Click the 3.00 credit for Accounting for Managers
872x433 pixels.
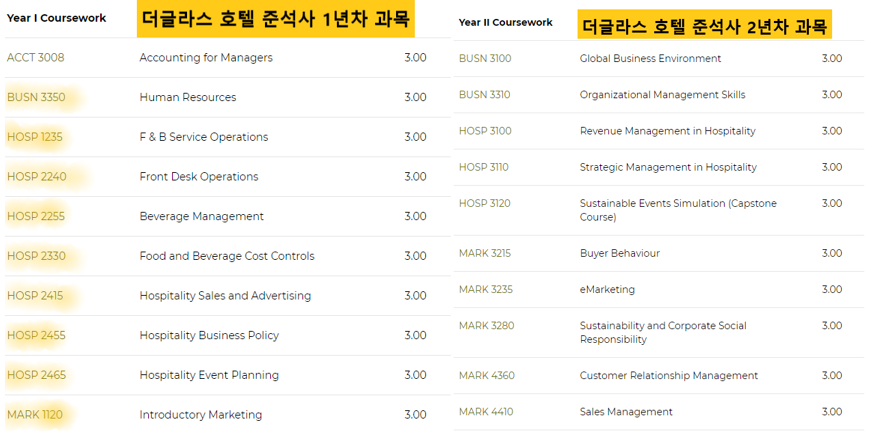pos(415,58)
